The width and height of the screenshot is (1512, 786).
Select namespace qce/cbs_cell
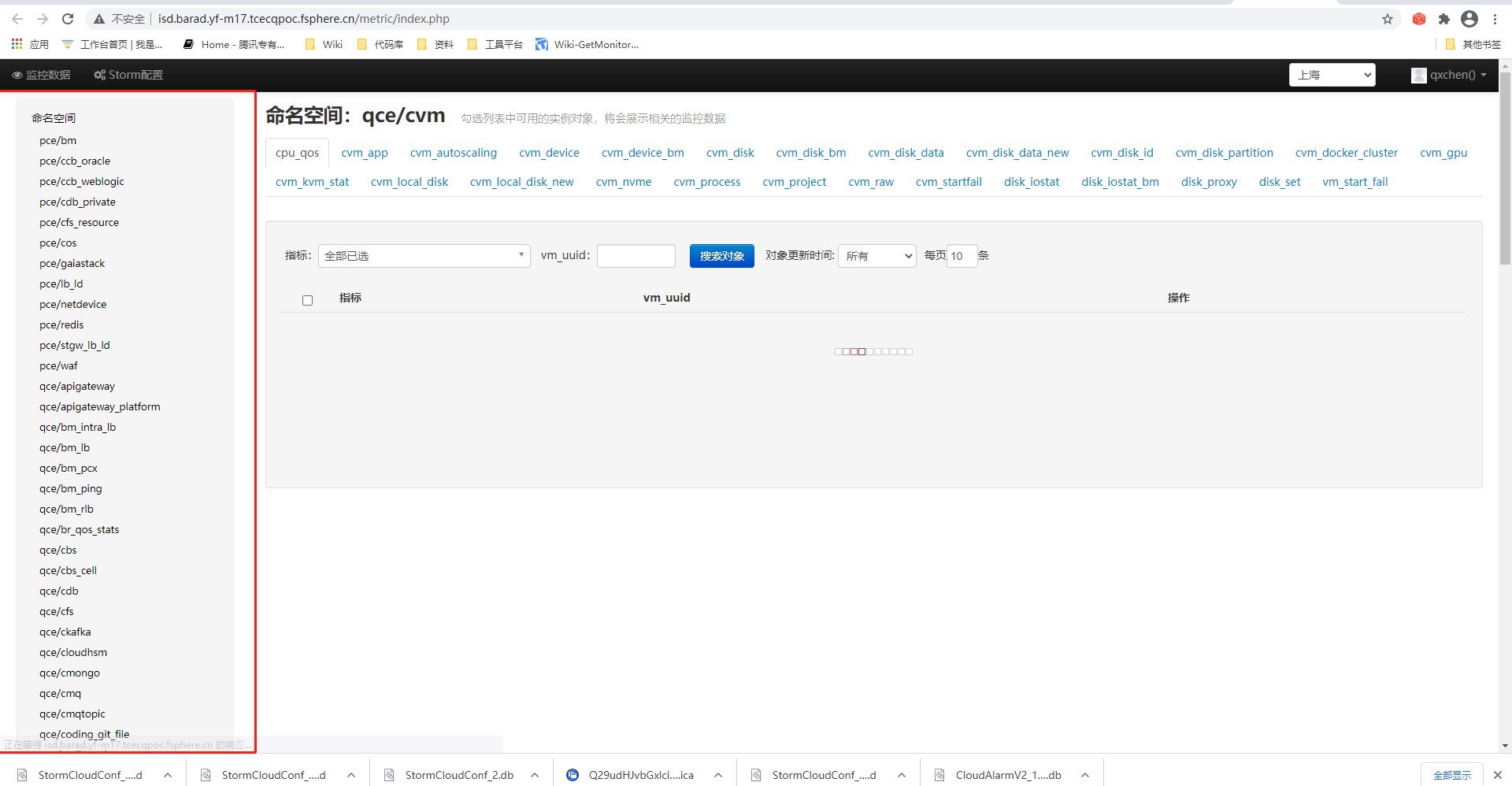[x=69, y=570]
